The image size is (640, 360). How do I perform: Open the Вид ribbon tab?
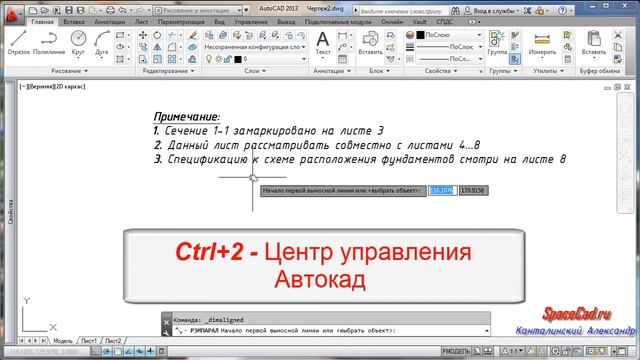coord(220,22)
